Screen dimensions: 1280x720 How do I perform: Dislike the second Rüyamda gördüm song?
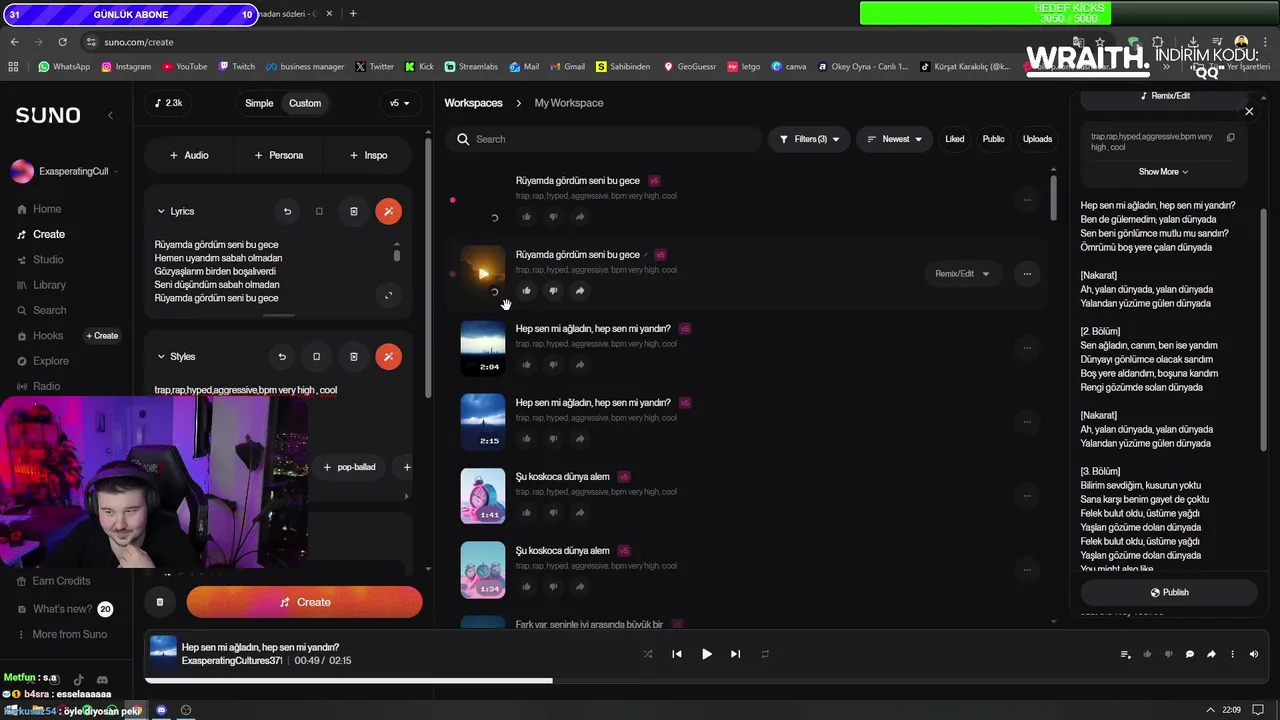(553, 291)
